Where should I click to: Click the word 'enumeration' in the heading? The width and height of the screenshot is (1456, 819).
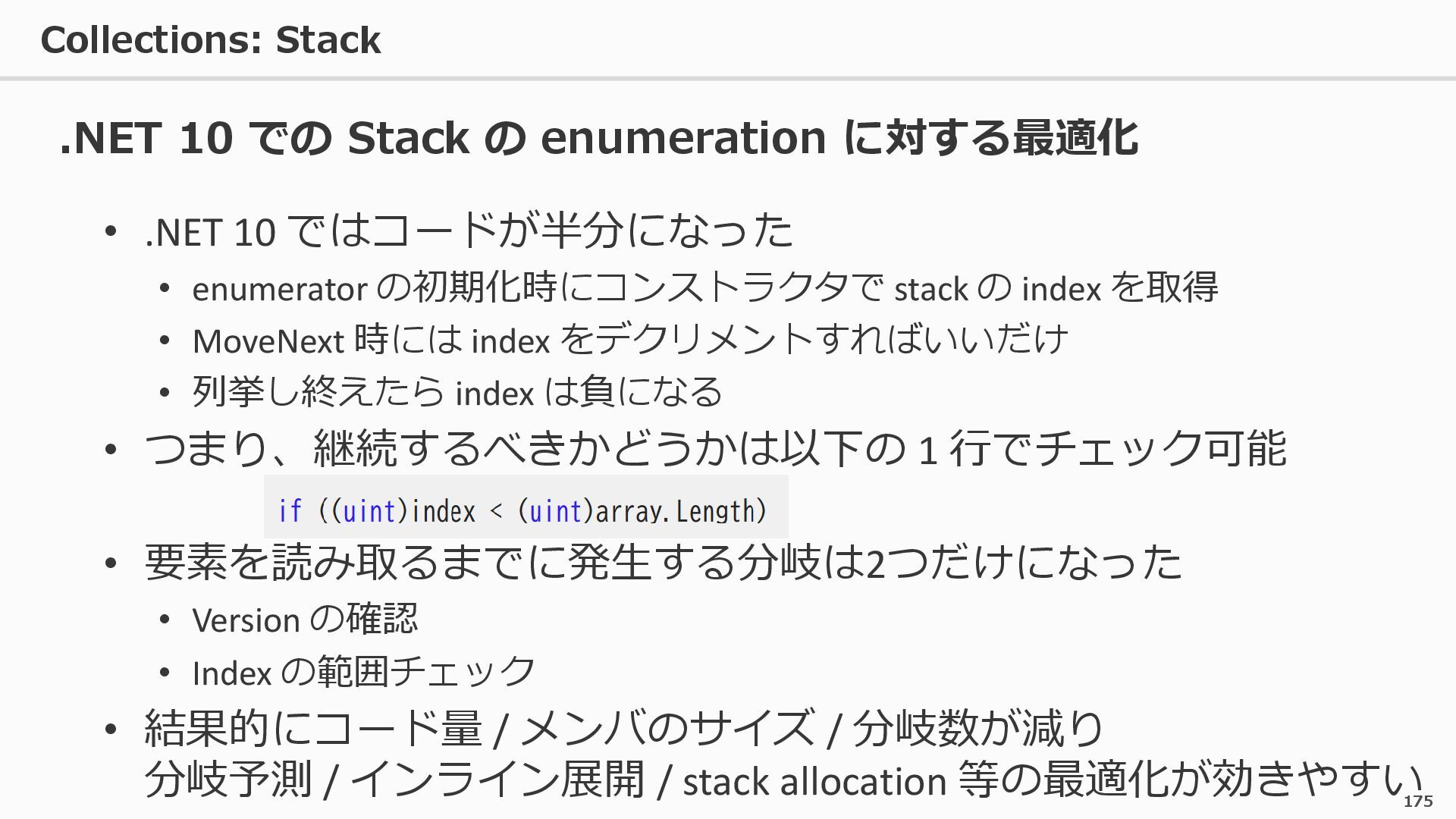682,138
